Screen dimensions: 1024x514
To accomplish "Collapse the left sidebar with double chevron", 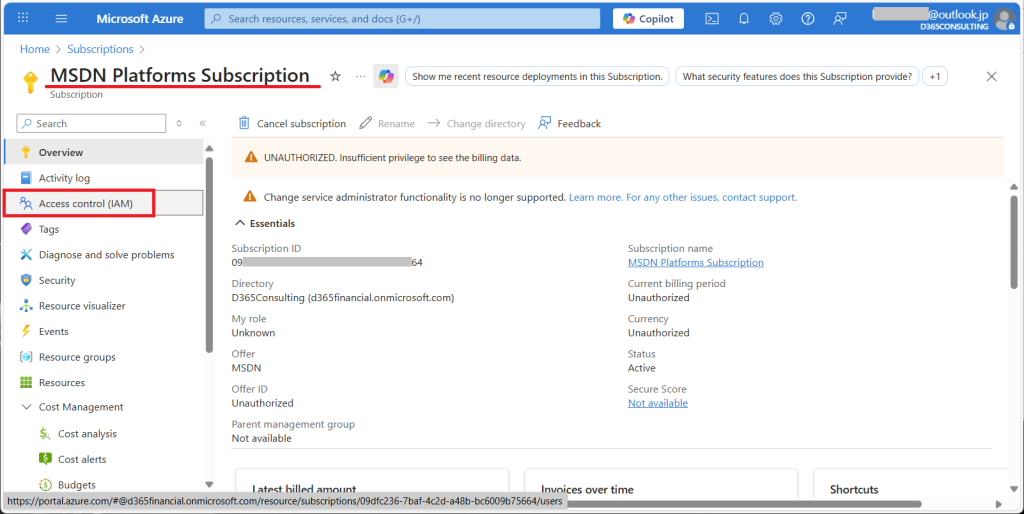I will click(x=202, y=124).
